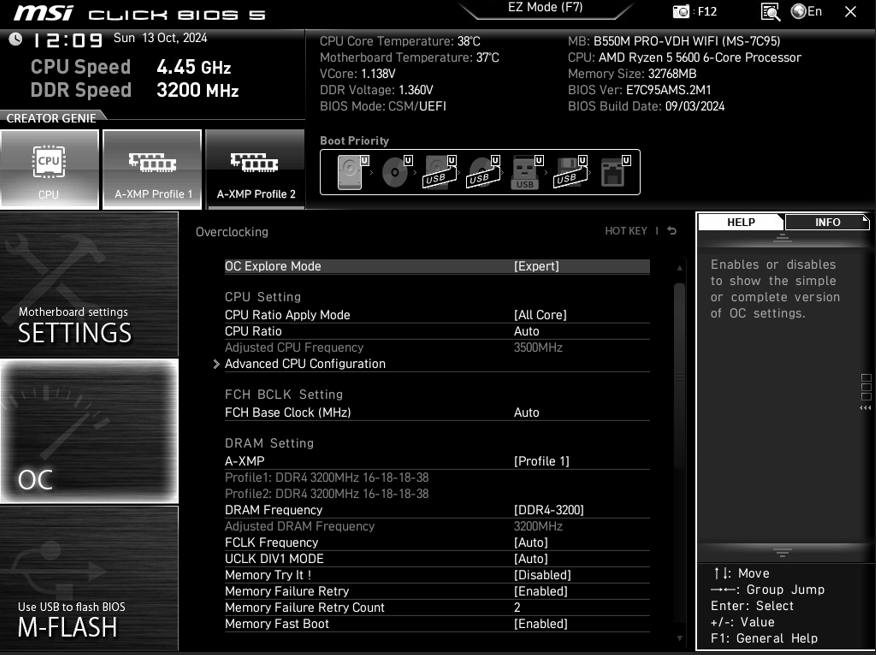Click the back arrow next to HOT KEY
The width and height of the screenshot is (876, 655).
(x=672, y=231)
